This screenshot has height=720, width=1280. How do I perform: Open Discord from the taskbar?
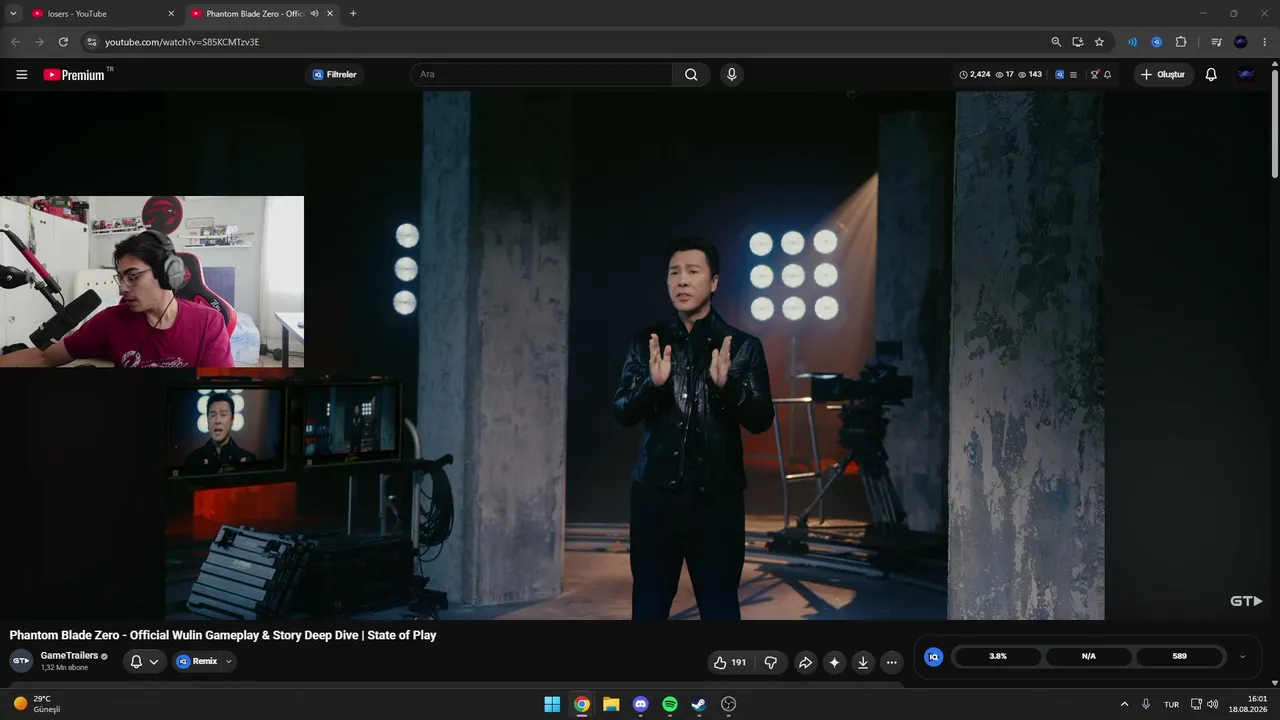[x=641, y=704]
